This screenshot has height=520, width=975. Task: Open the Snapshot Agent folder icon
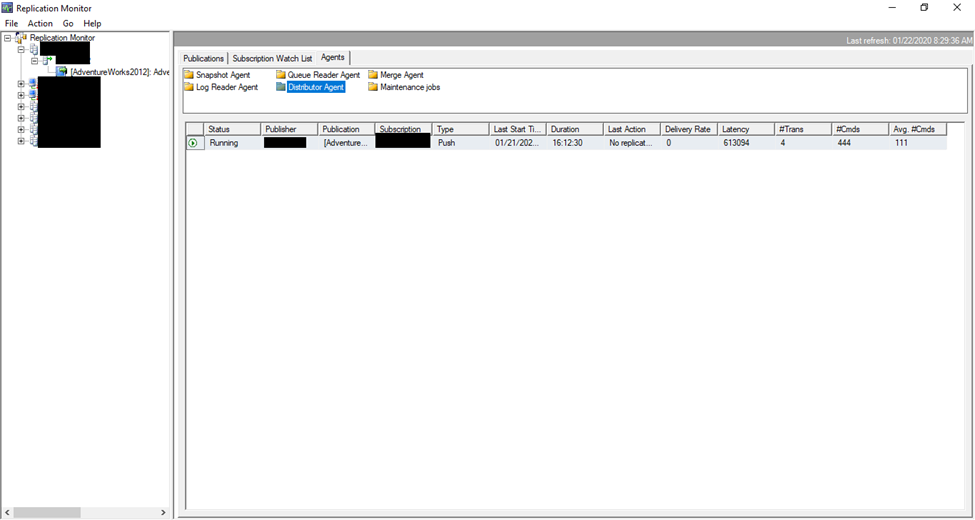tap(188, 75)
